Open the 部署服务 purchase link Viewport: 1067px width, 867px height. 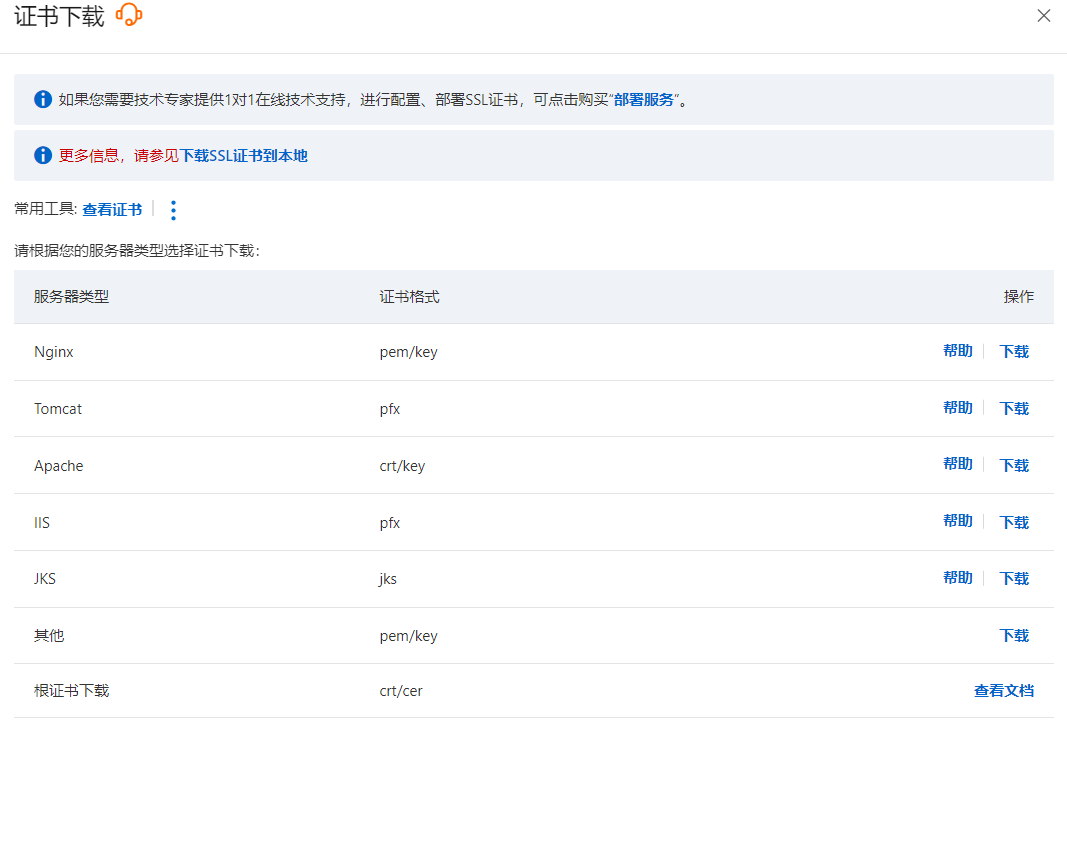click(644, 100)
